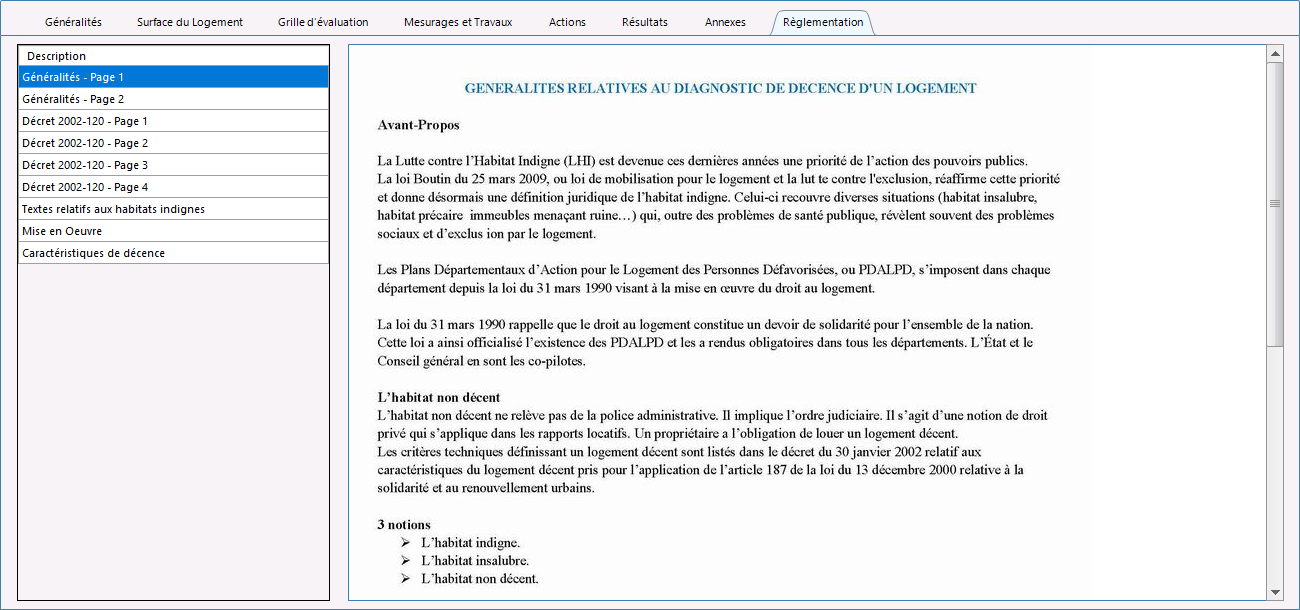The width and height of the screenshot is (1300, 610).
Task: Select the Actions tab
Action: coord(567,22)
